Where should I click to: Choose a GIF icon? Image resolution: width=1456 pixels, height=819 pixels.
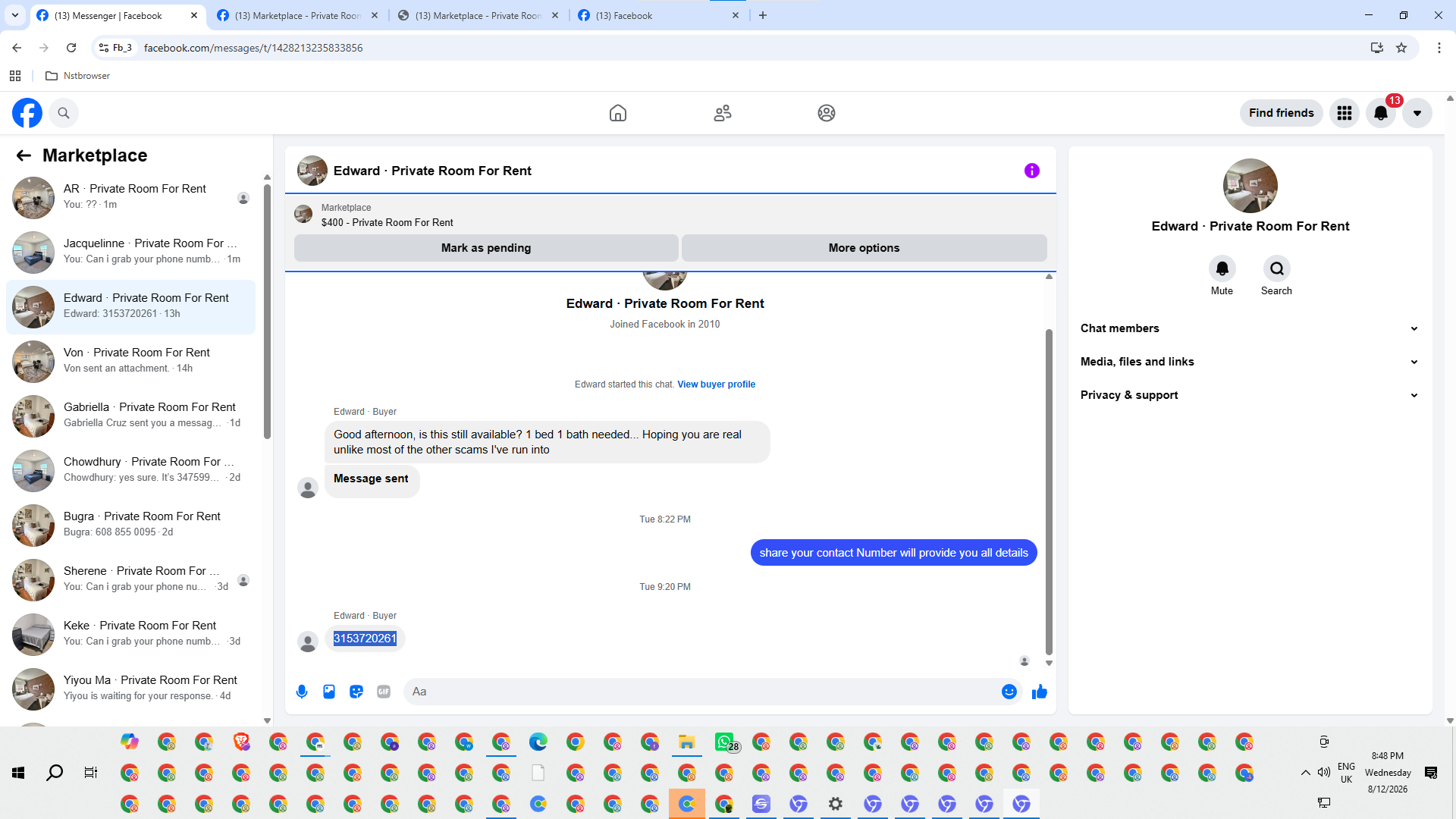(384, 692)
